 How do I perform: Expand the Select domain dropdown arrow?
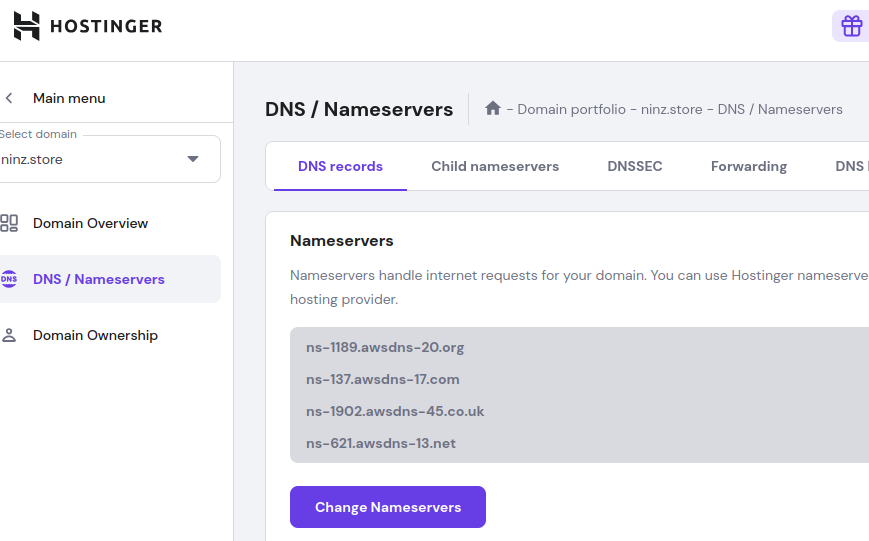click(x=193, y=159)
